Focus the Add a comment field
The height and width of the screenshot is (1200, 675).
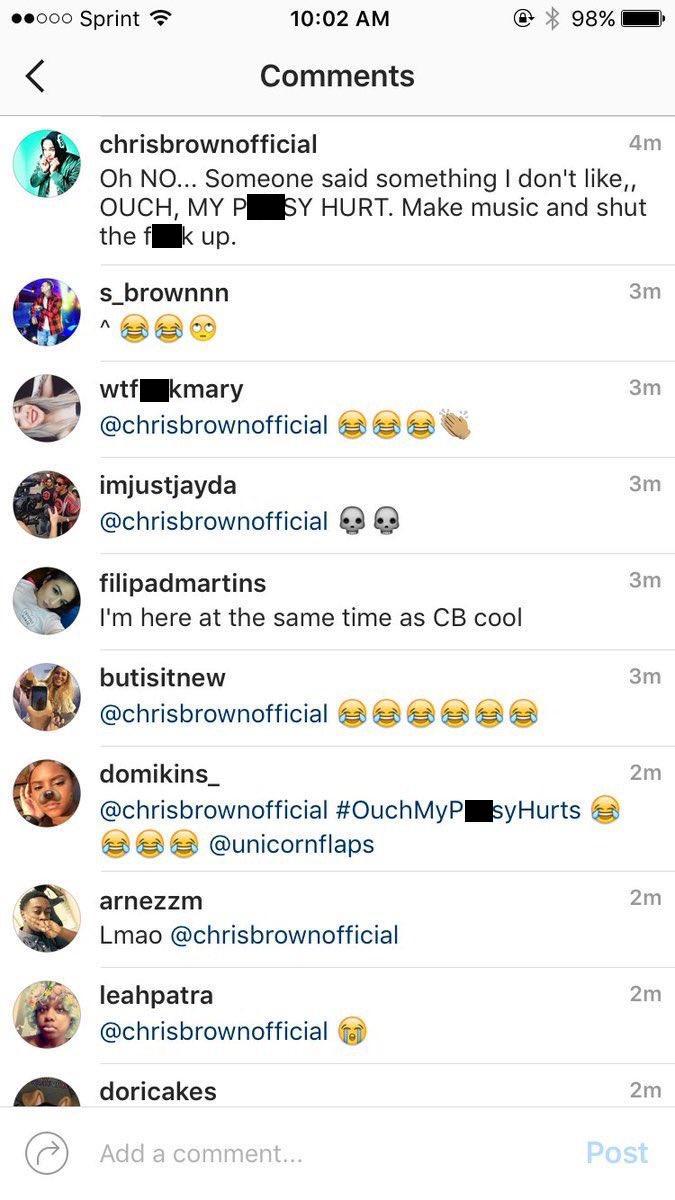point(330,1153)
